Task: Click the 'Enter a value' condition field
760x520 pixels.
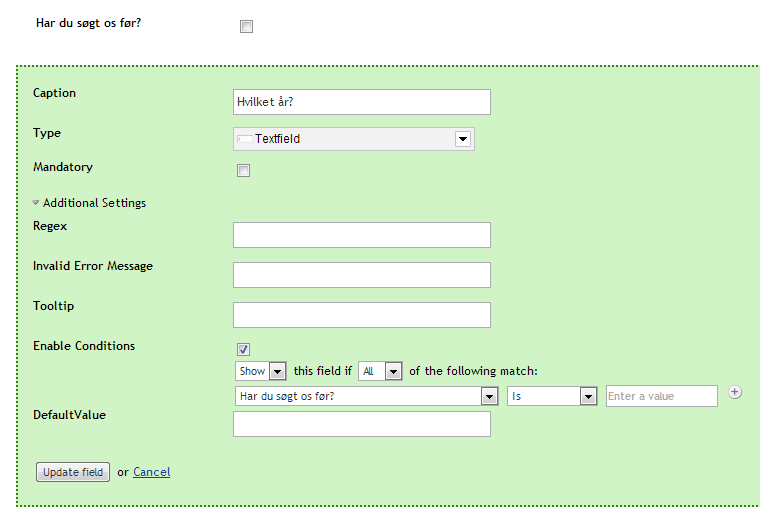Action: tap(662, 396)
